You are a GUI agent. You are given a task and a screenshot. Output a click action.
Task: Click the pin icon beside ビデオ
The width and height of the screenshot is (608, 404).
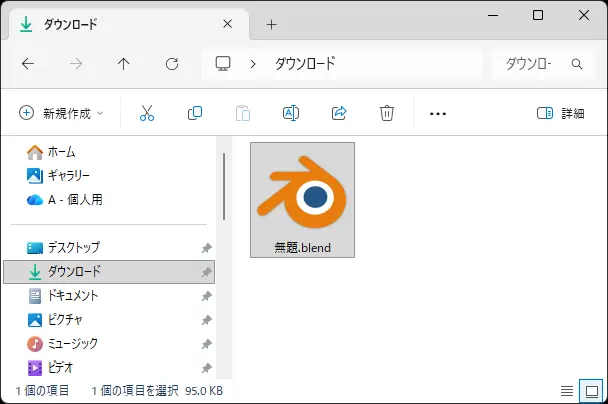[x=206, y=368]
